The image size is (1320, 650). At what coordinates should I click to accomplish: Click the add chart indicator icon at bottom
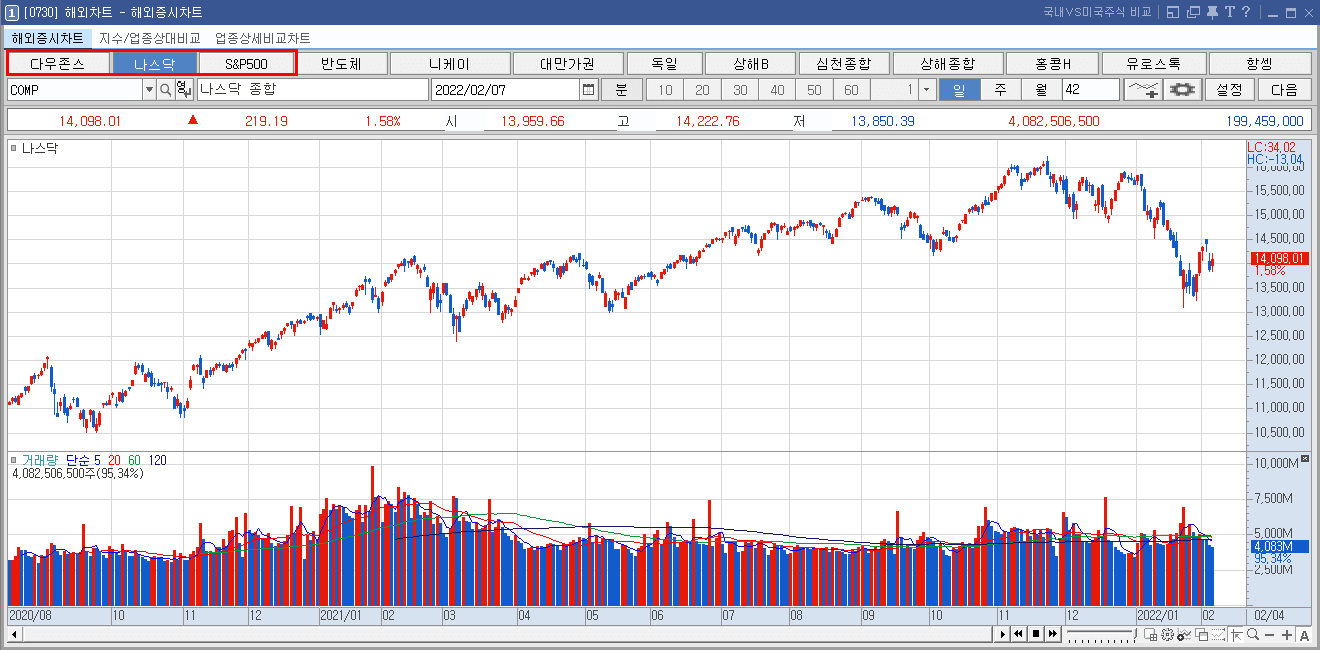click(x=1184, y=635)
